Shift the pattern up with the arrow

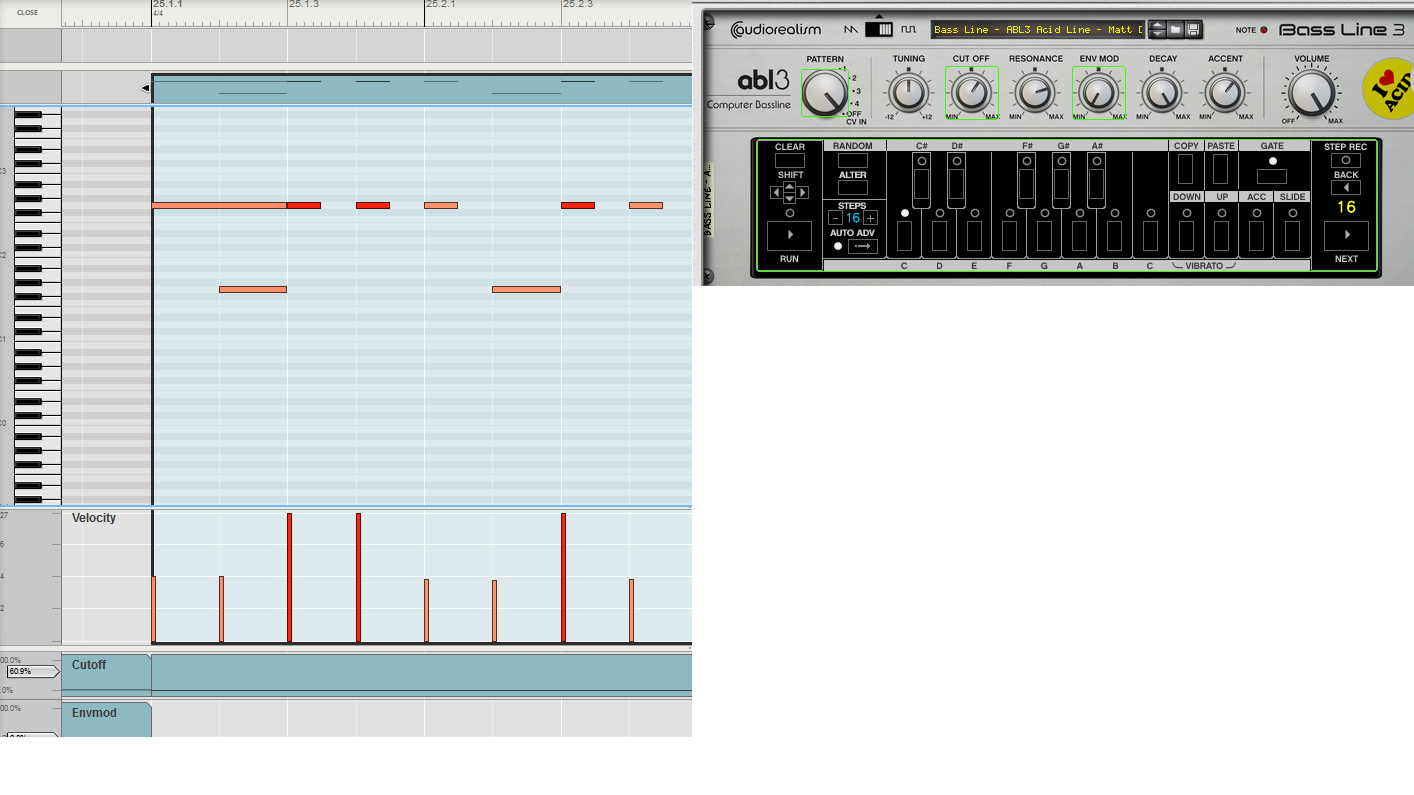790,186
